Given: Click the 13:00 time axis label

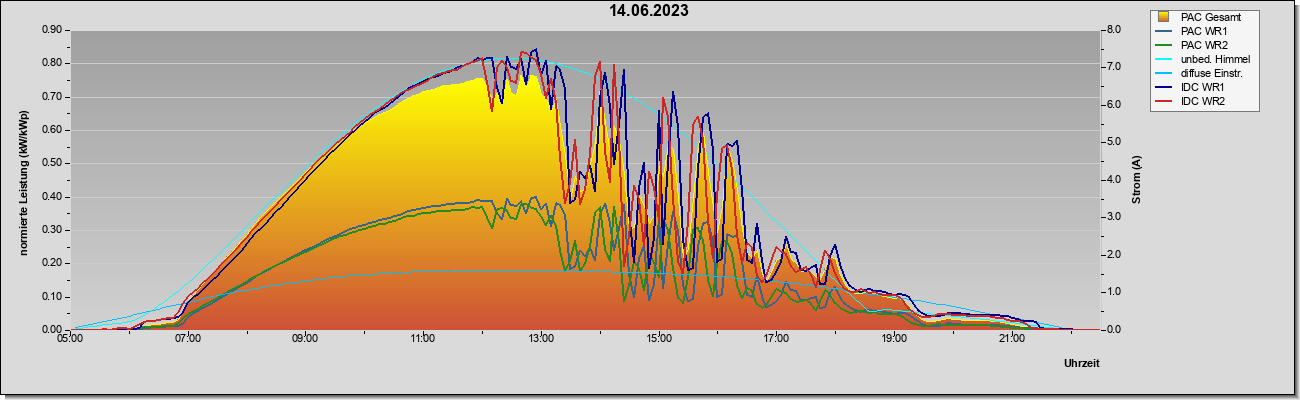Looking at the screenshot, I should pos(540,339).
